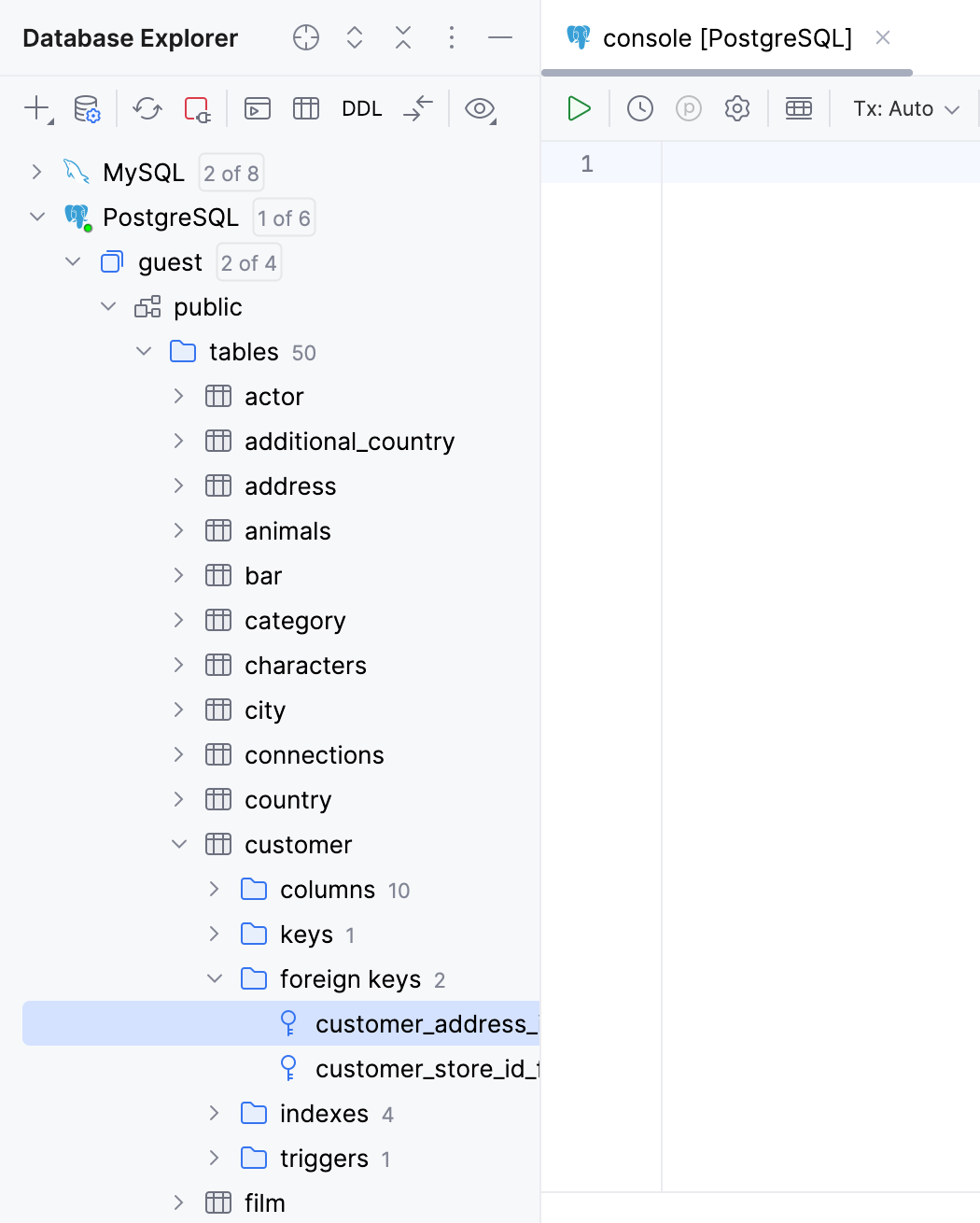Switch to the console [PostgreSQL] tab

click(x=728, y=38)
